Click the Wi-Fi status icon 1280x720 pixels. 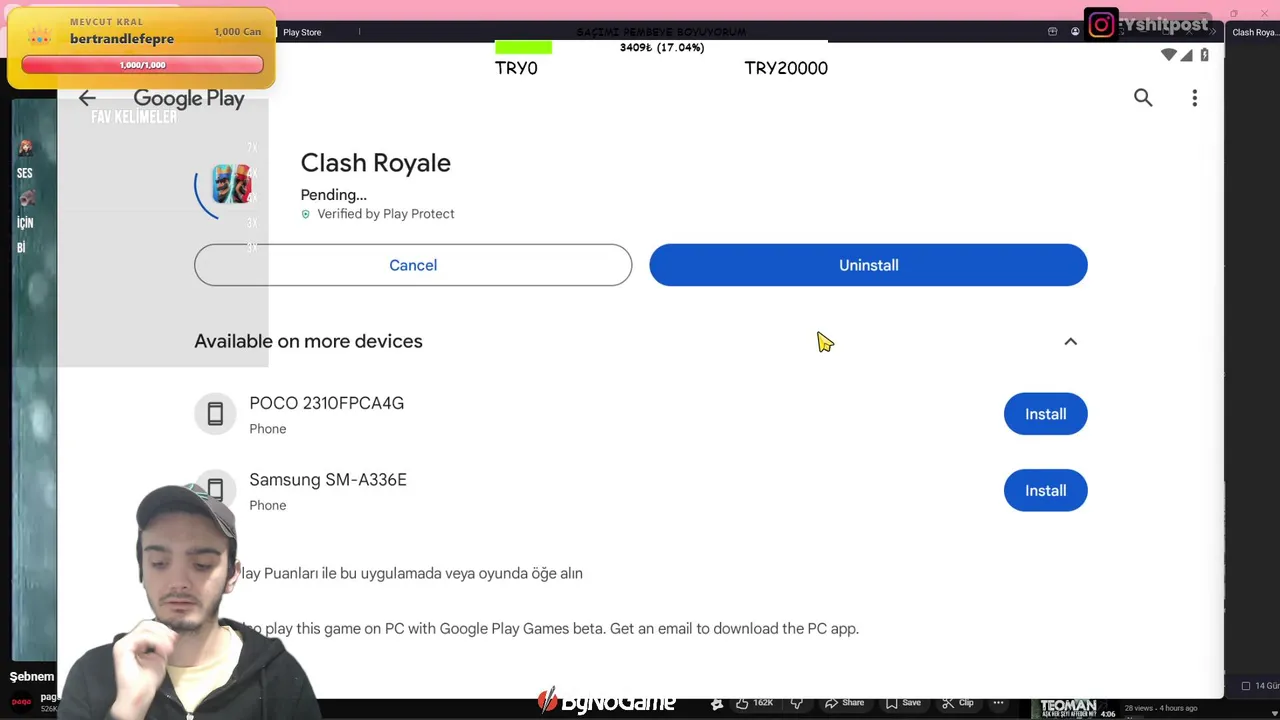pyautogui.click(x=1169, y=54)
